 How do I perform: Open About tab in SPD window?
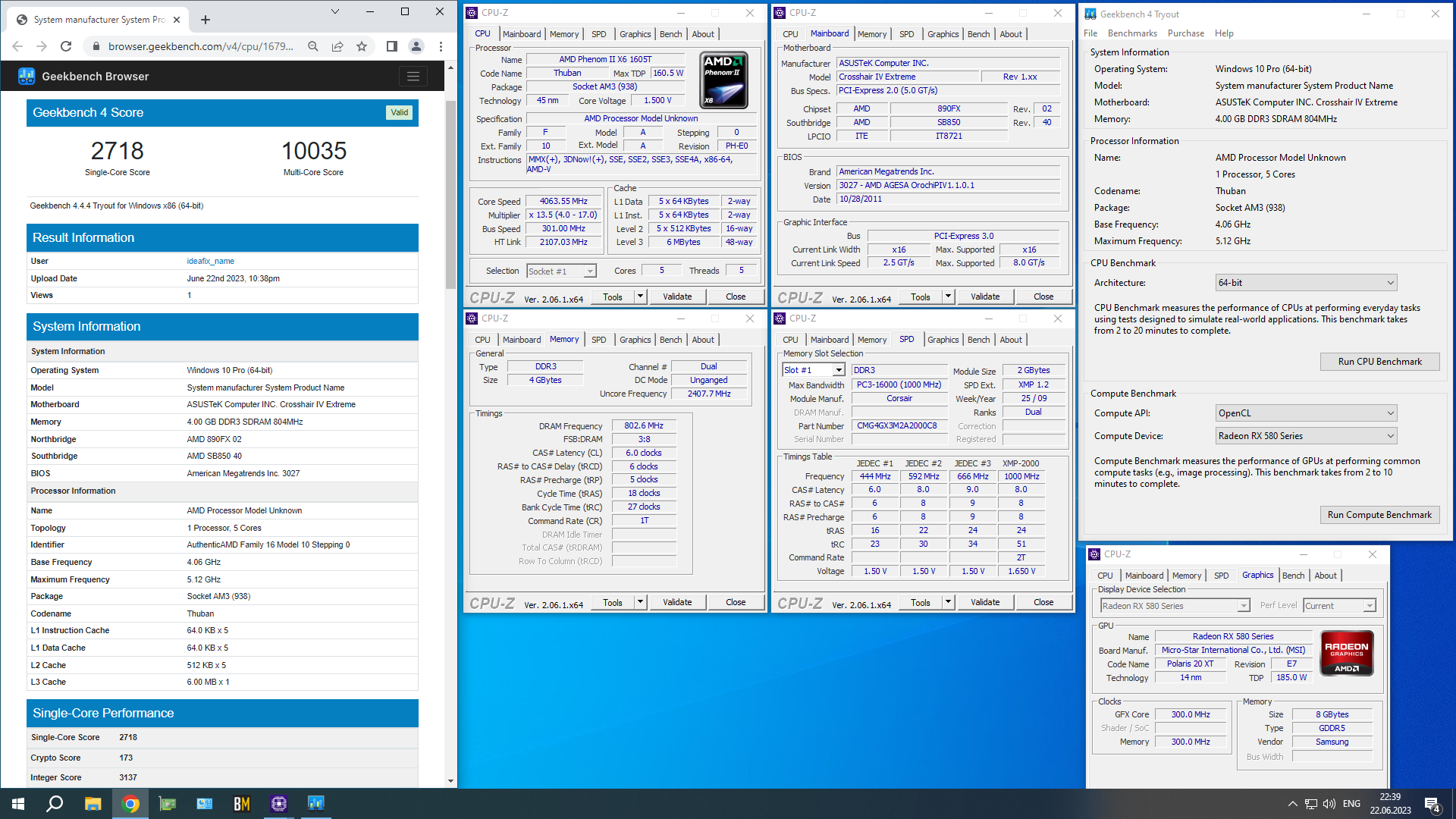click(x=1010, y=340)
